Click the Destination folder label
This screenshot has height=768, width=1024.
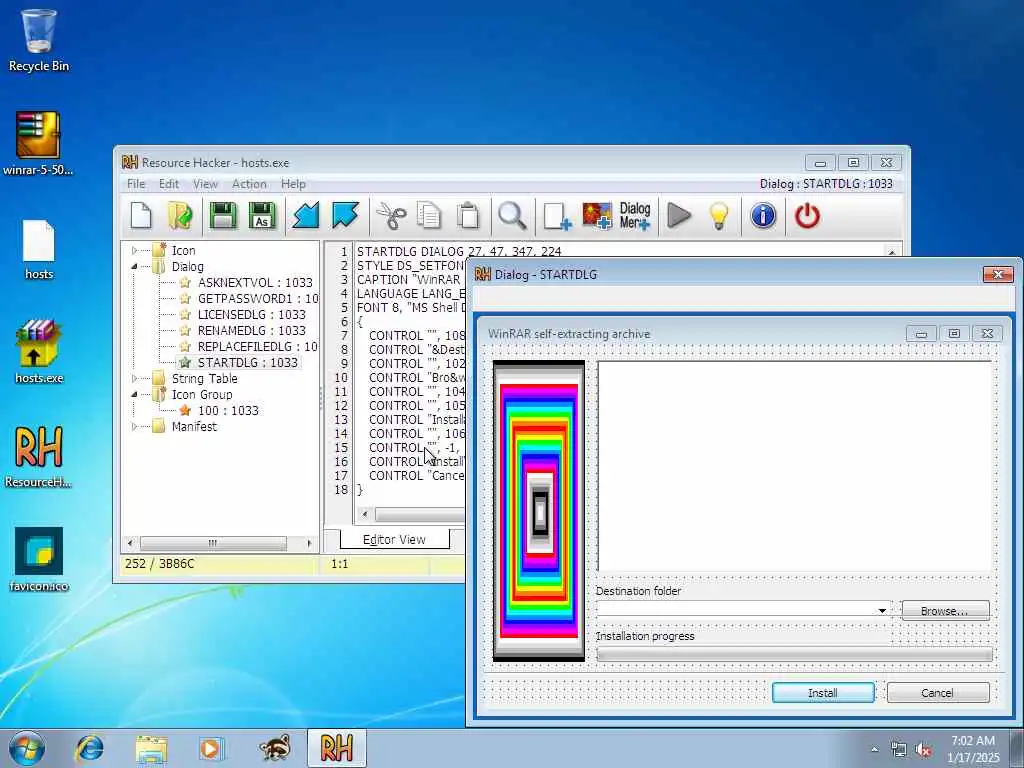point(638,591)
